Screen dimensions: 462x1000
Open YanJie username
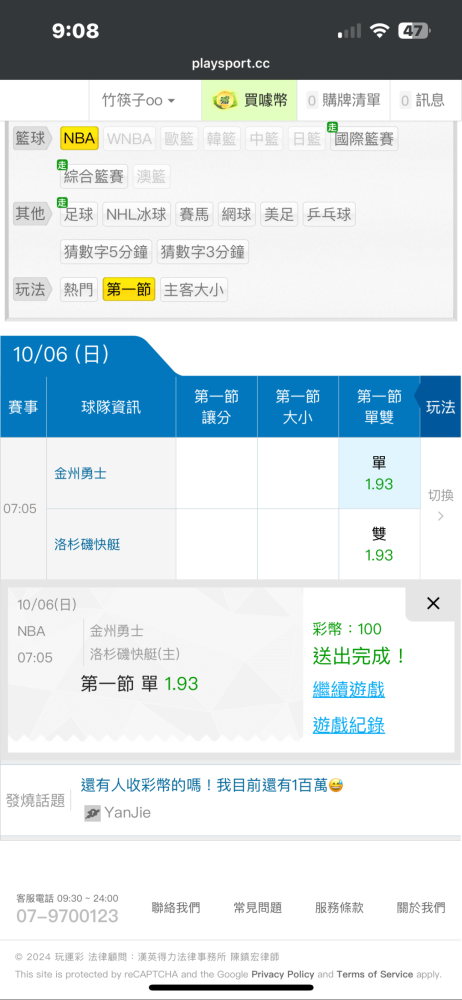tap(128, 813)
